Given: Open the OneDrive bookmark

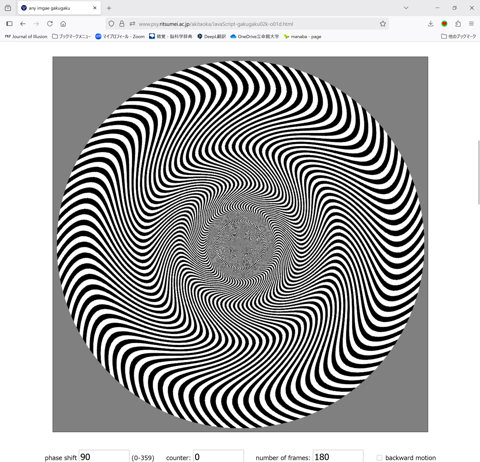Looking at the screenshot, I should 255,36.
